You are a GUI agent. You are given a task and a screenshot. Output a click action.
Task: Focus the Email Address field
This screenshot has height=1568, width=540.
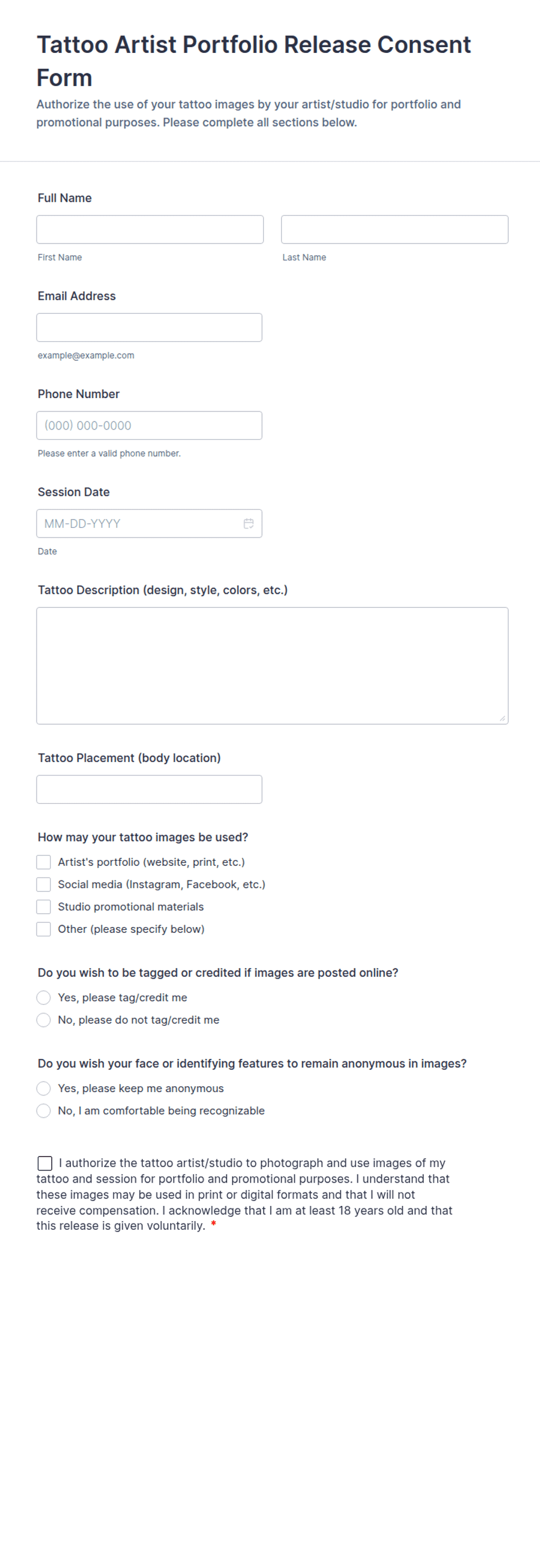pos(149,327)
